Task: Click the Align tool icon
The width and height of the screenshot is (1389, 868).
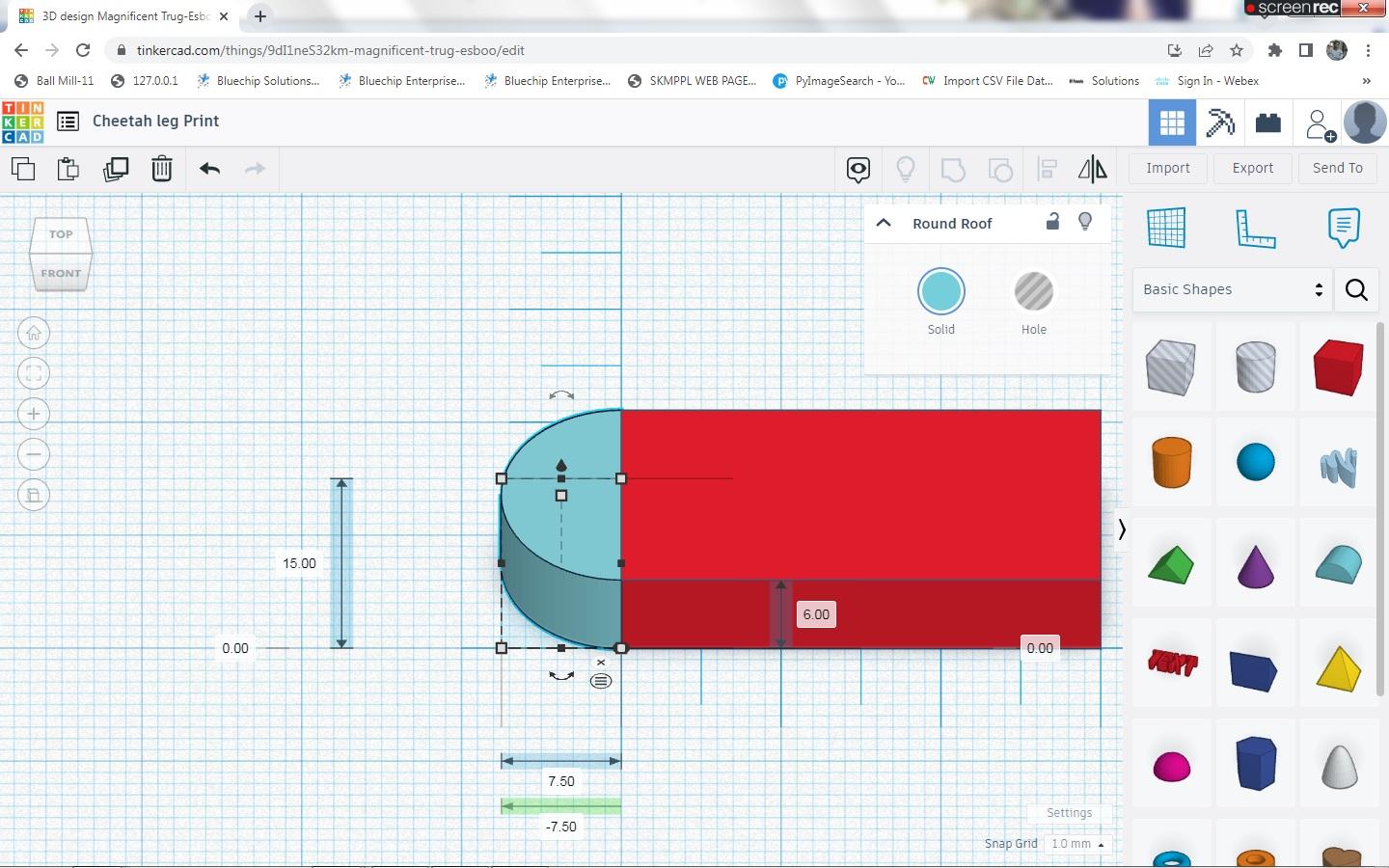Action: [1048, 170]
